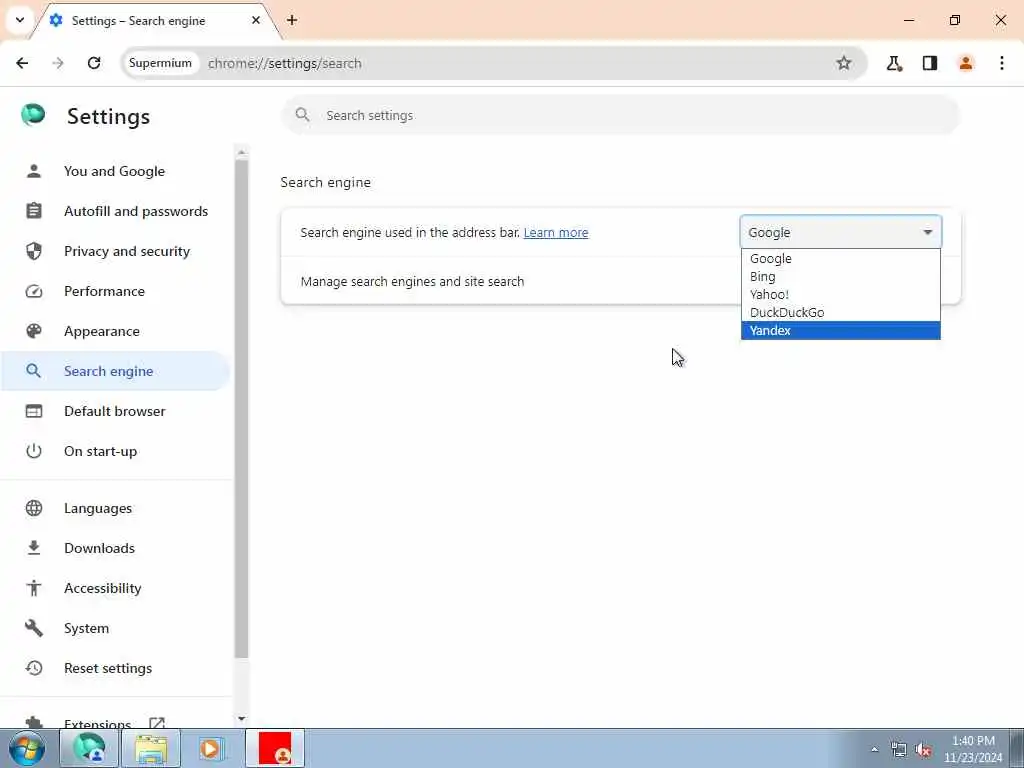Viewport: 1024px width, 768px height.
Task: Open File Explorer from the taskbar
Action: pos(151,748)
